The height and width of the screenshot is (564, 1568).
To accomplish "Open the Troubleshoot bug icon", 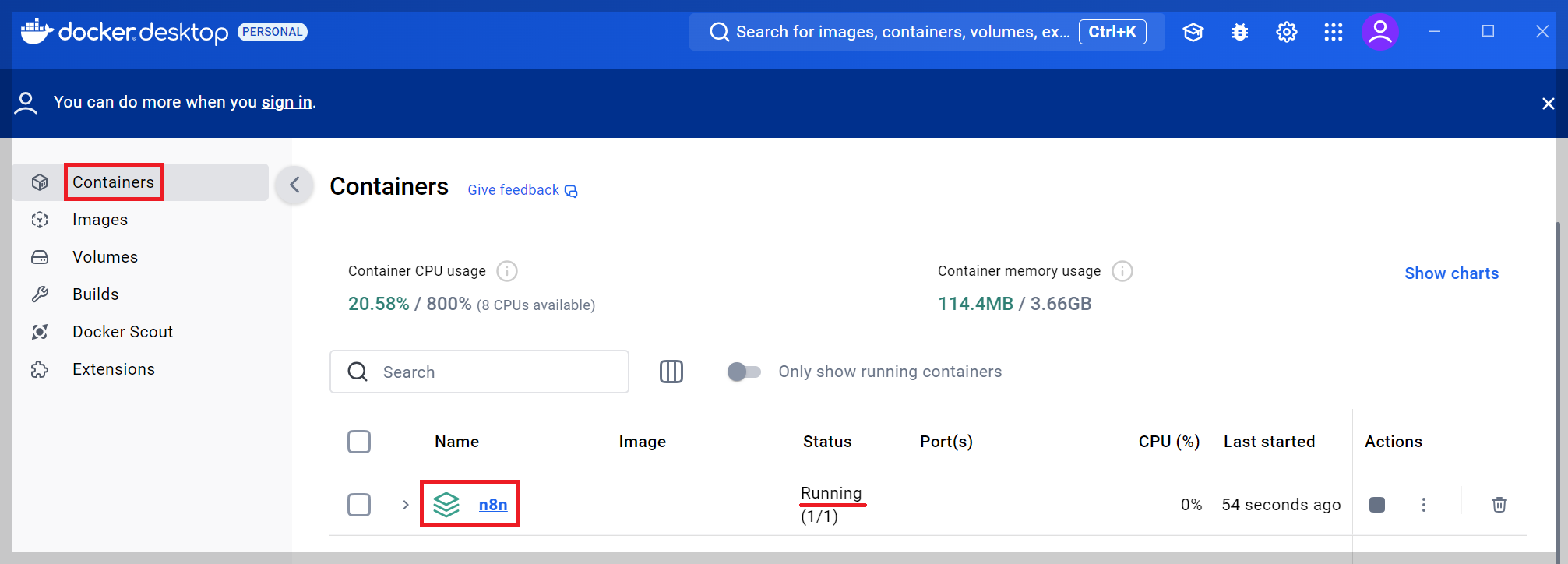I will pyautogui.click(x=1240, y=32).
